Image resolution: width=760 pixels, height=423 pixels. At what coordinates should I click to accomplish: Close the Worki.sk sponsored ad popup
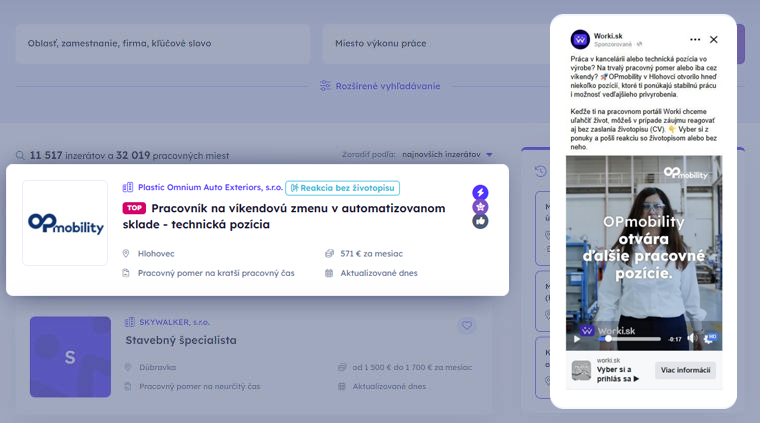[713, 40]
